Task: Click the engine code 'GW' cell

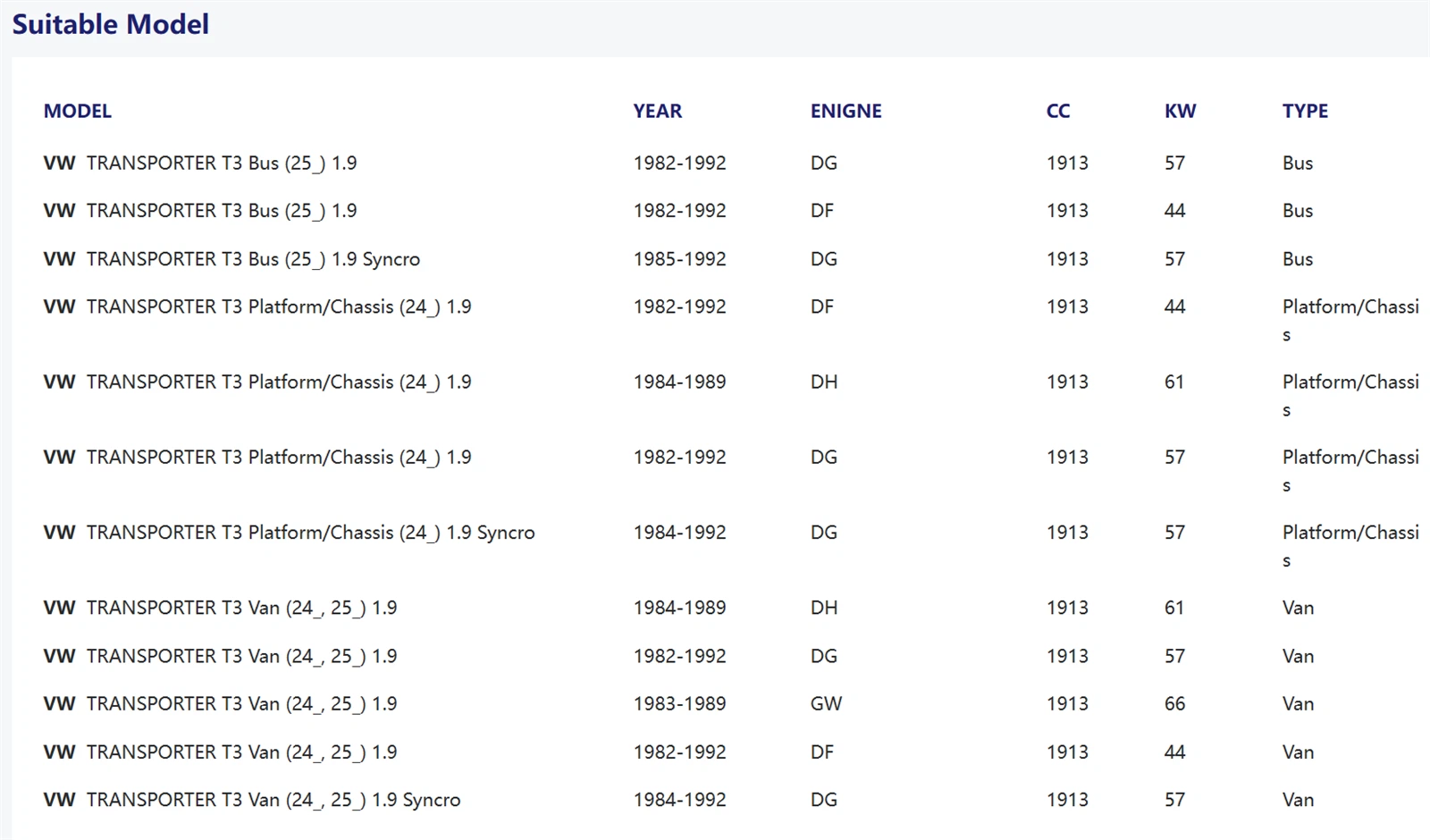Action: (x=826, y=704)
